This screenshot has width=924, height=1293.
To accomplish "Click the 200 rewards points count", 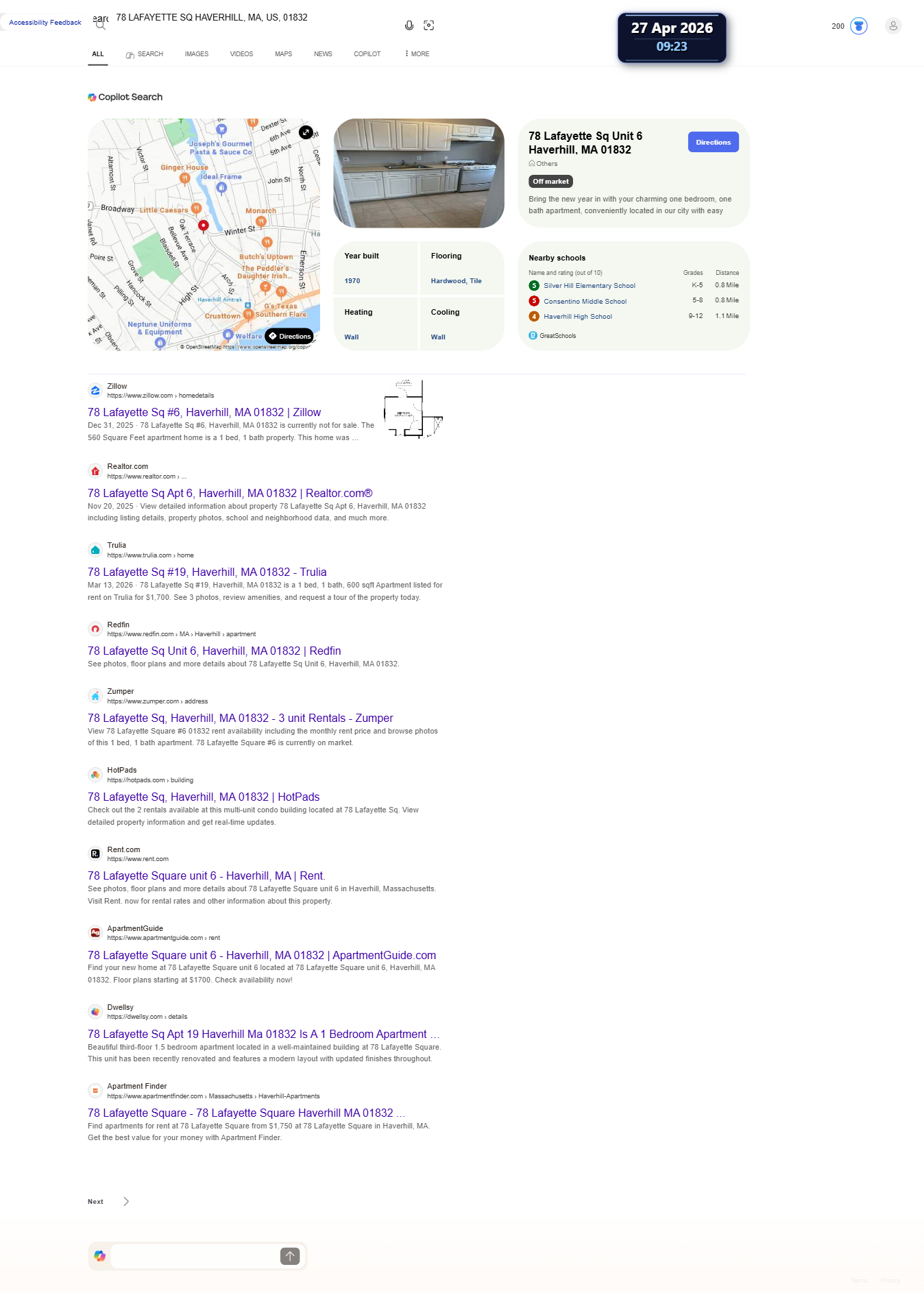I will click(x=838, y=27).
